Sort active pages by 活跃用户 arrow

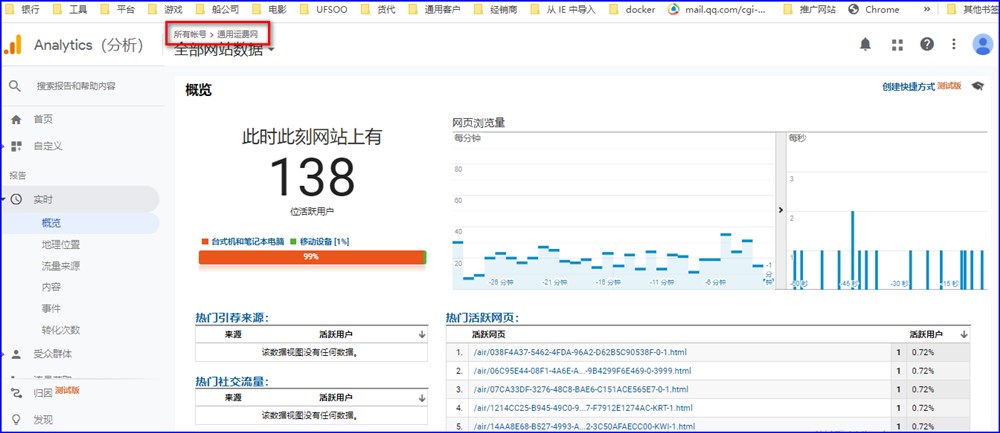(x=964, y=334)
